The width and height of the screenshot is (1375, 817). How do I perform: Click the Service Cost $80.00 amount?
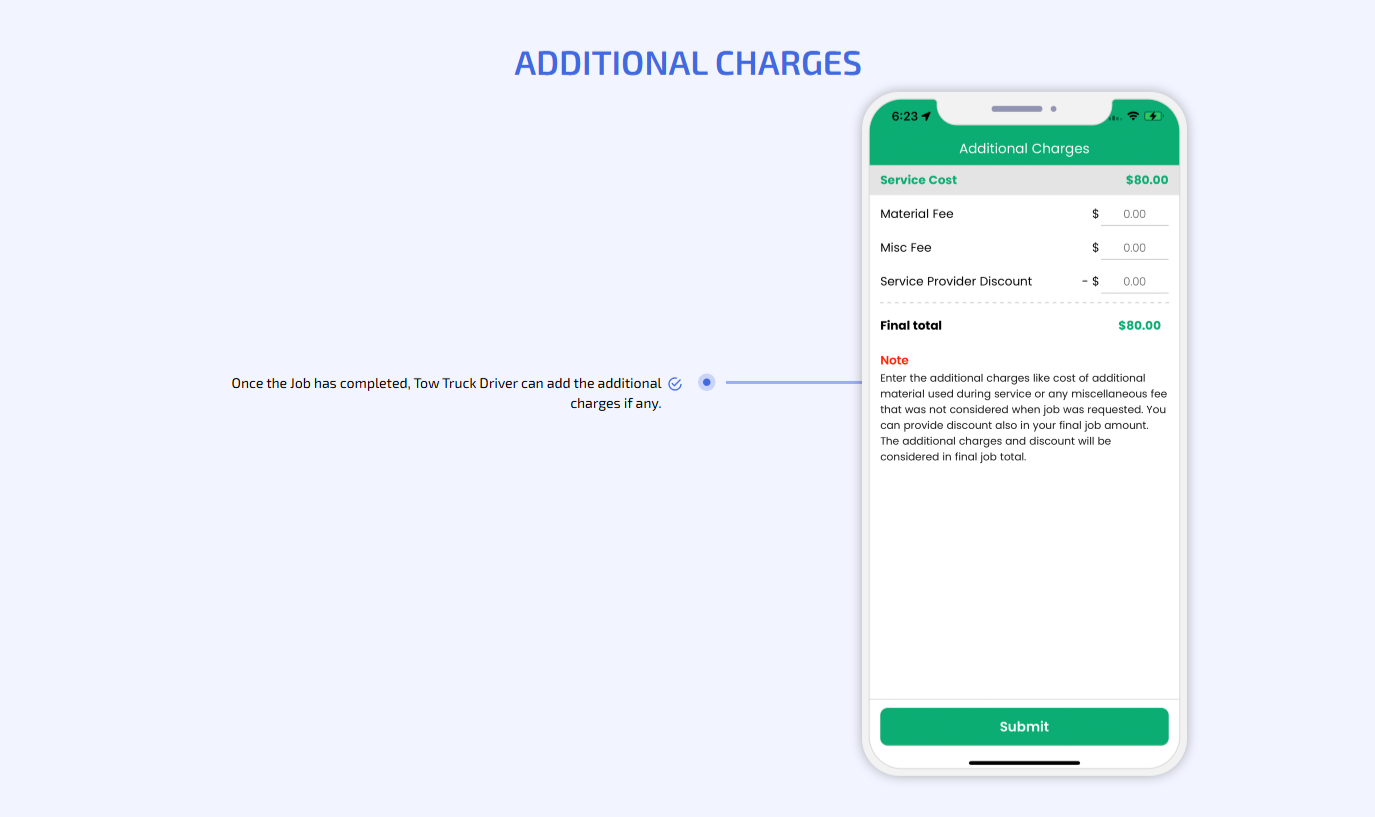[1146, 180]
